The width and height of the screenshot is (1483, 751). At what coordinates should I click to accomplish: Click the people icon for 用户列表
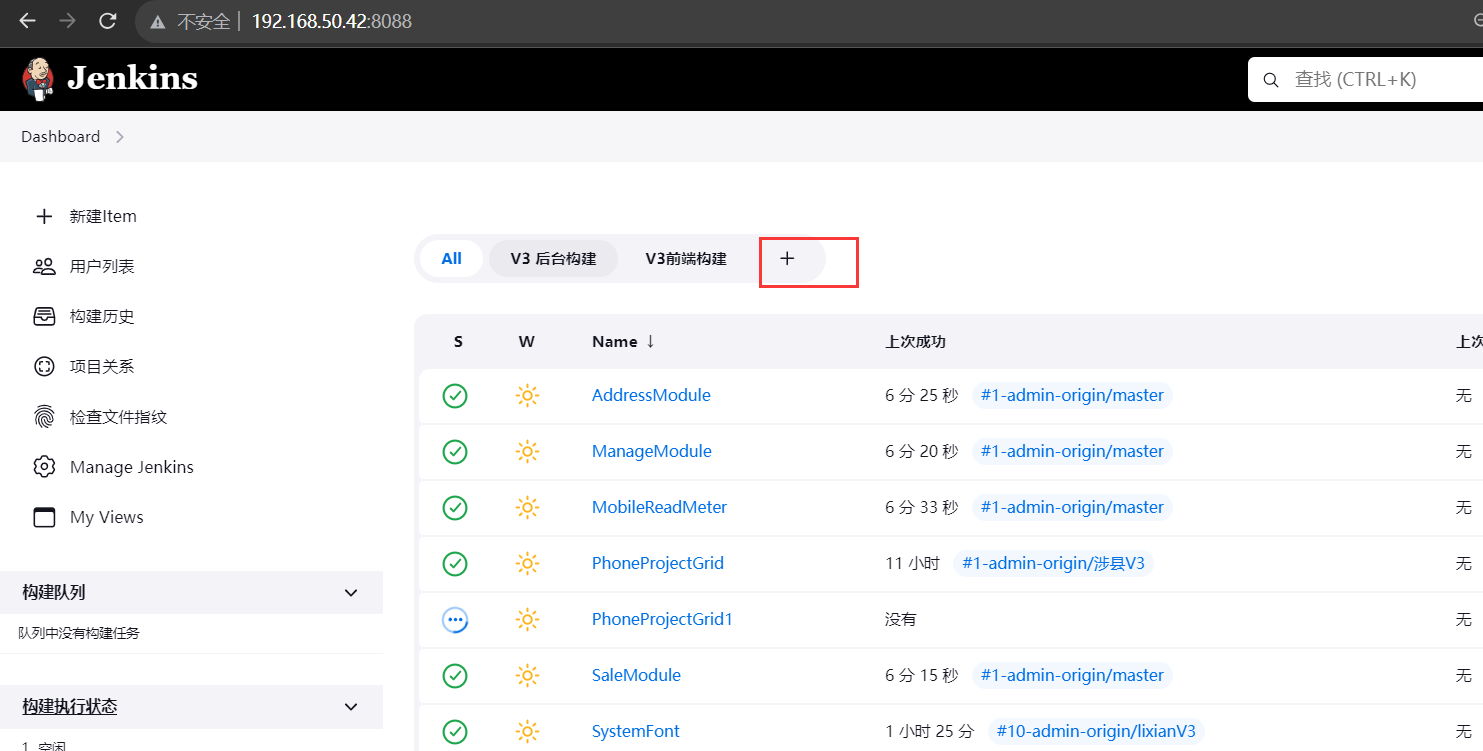pos(44,266)
